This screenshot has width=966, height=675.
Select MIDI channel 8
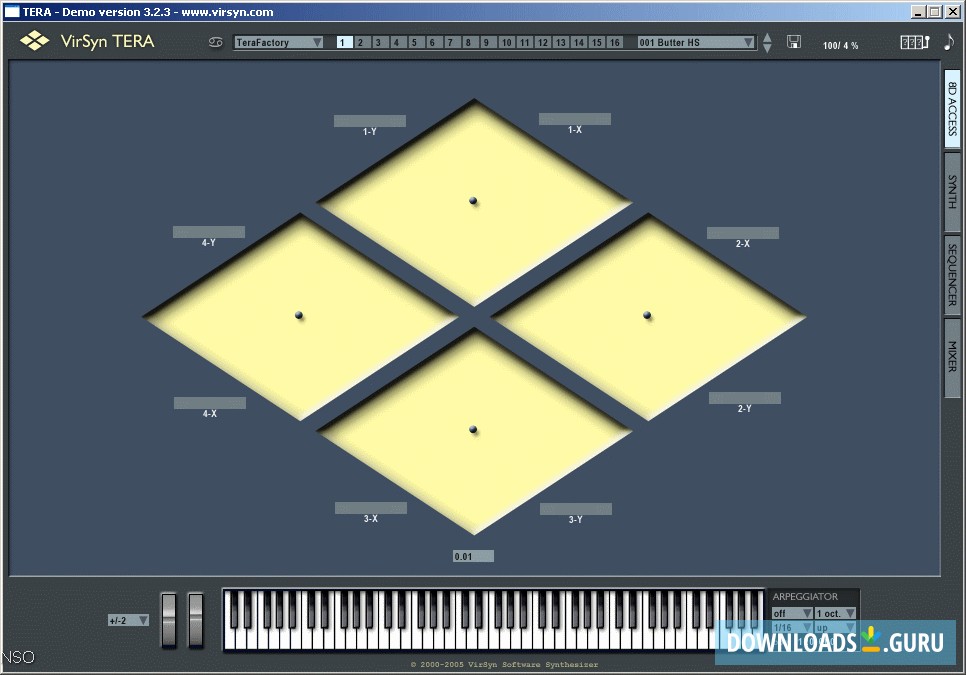469,42
